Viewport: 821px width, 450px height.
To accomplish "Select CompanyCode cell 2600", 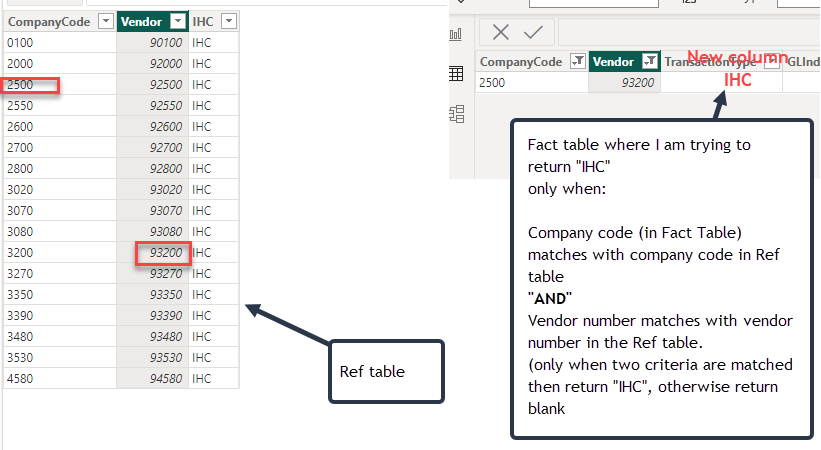I will click(60, 126).
